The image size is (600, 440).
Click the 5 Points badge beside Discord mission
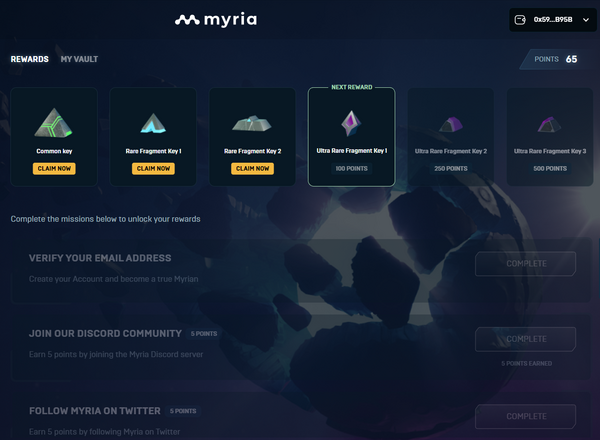(204, 334)
